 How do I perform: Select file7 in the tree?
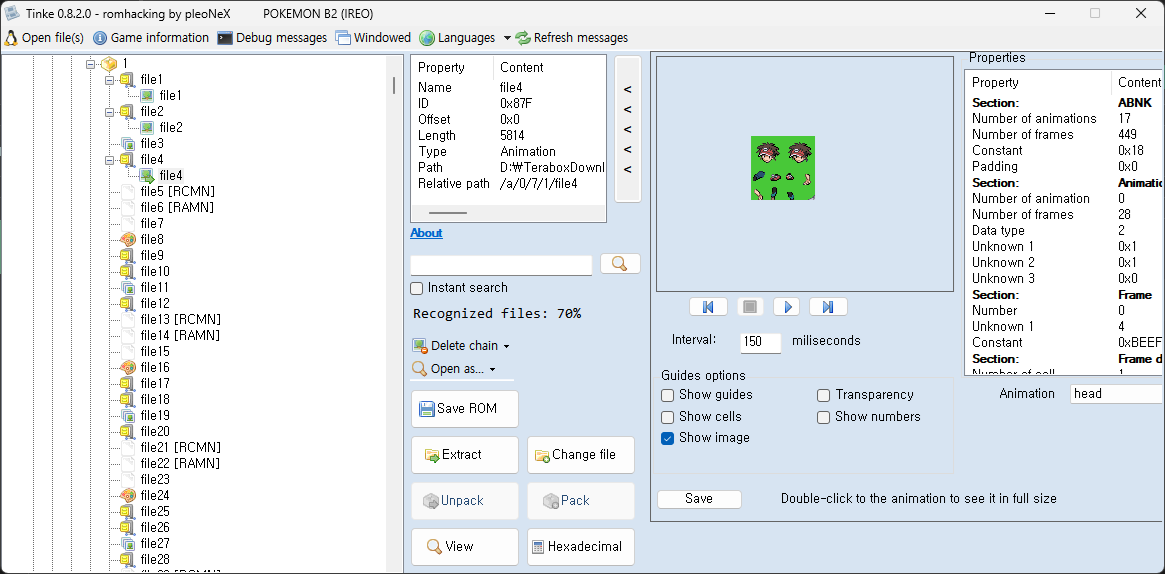pyautogui.click(x=152, y=224)
